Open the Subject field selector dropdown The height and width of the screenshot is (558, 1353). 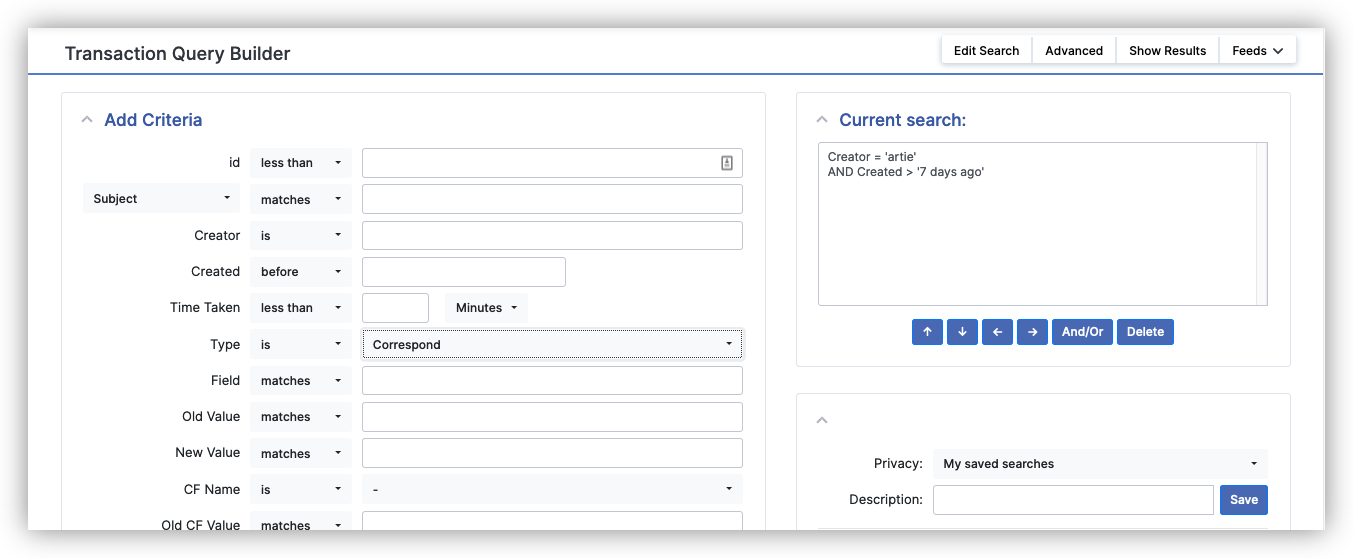(161, 199)
